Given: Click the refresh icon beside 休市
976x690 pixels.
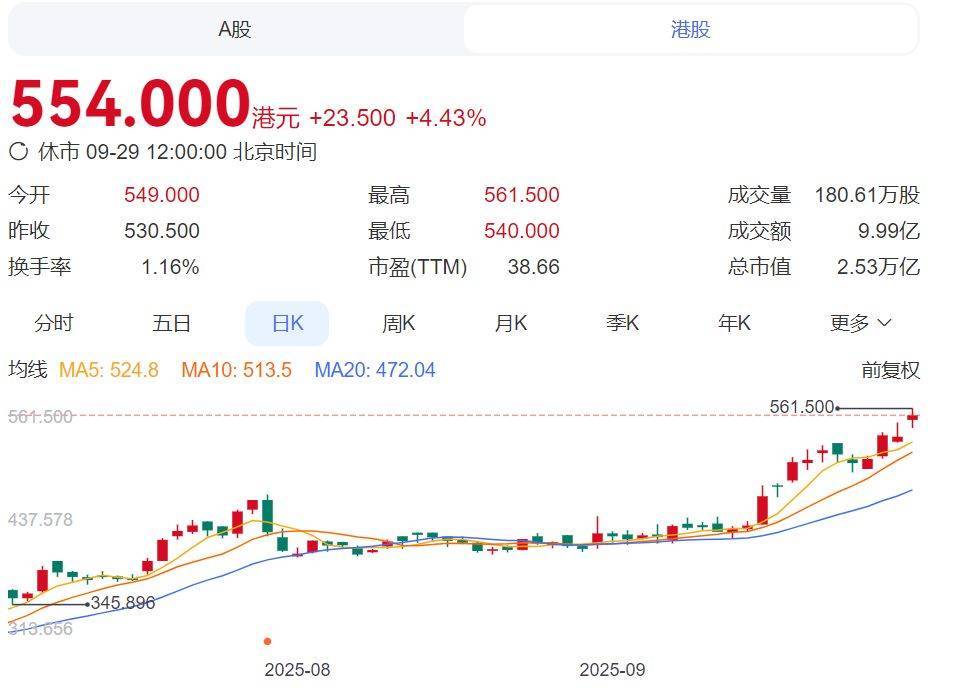Looking at the screenshot, I should click(x=18, y=153).
